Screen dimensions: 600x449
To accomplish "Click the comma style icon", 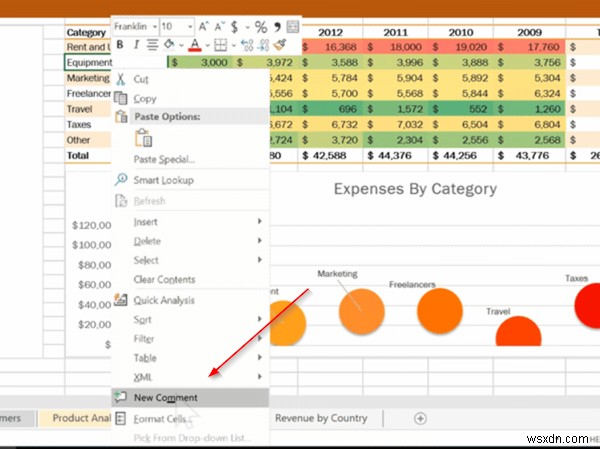I will click(276, 26).
